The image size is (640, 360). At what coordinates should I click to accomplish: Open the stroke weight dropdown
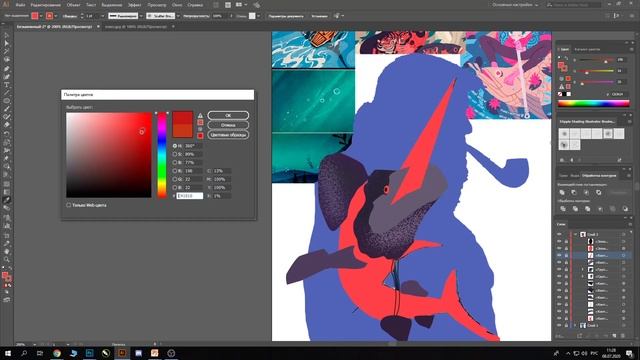pyautogui.click(x=102, y=16)
